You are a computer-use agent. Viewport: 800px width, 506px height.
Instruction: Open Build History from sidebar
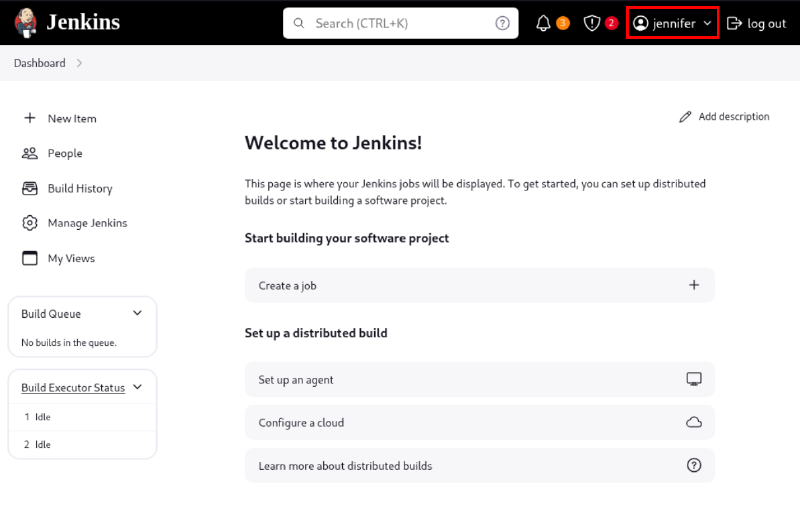click(80, 188)
